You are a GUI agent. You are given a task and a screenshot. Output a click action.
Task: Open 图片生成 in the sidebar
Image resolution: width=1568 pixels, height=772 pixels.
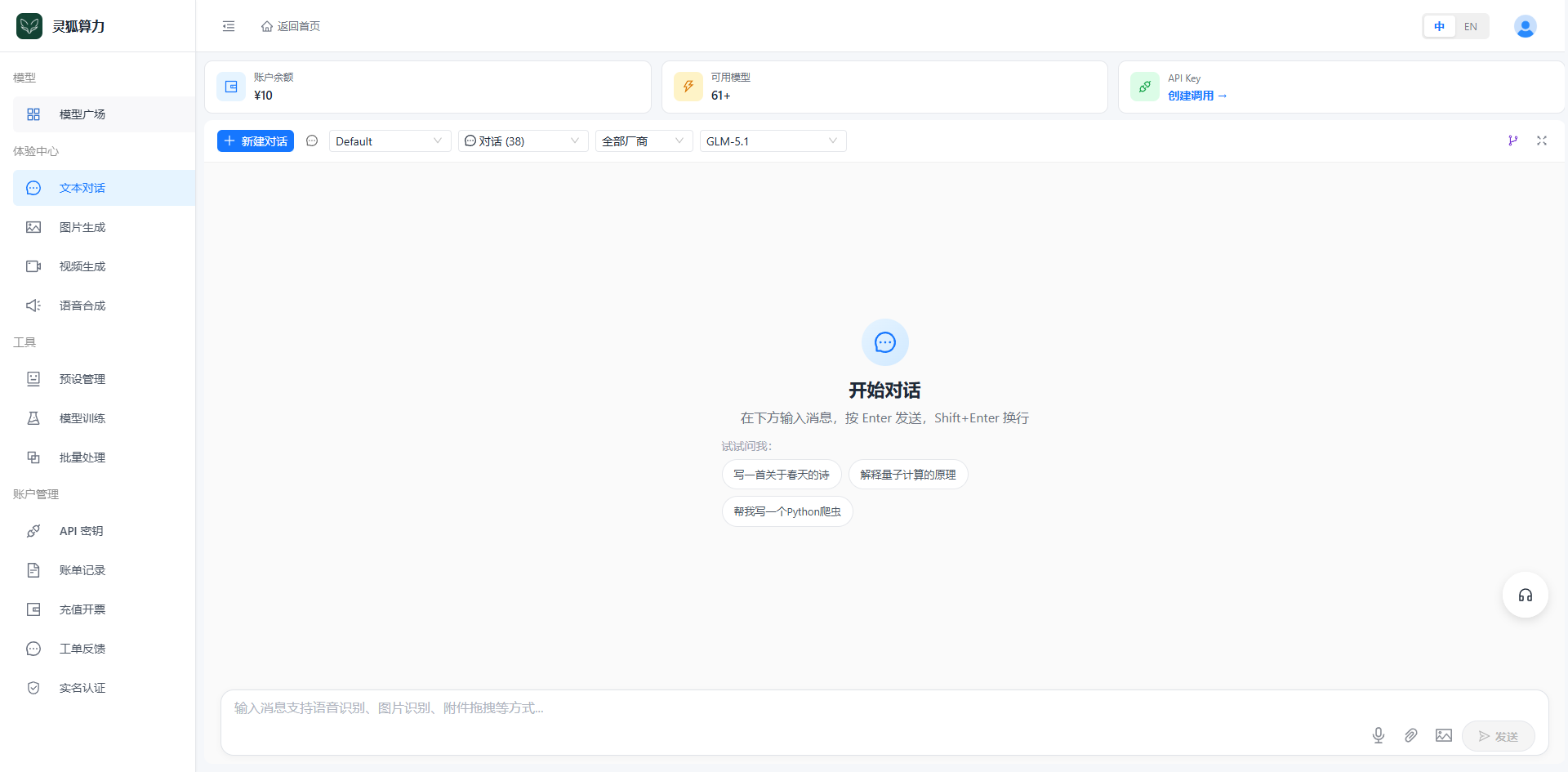tap(104, 227)
